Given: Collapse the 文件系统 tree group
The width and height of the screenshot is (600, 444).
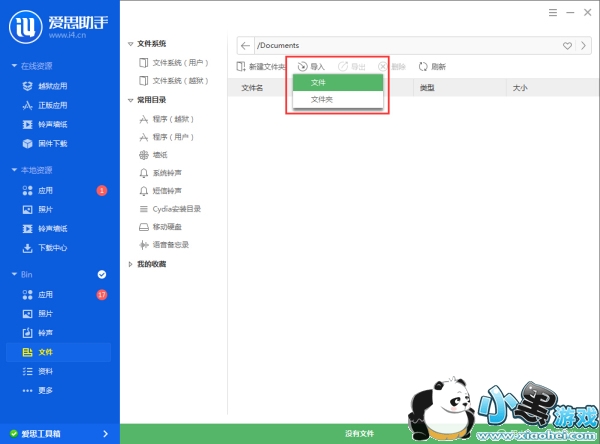Looking at the screenshot, I should pyautogui.click(x=130, y=44).
